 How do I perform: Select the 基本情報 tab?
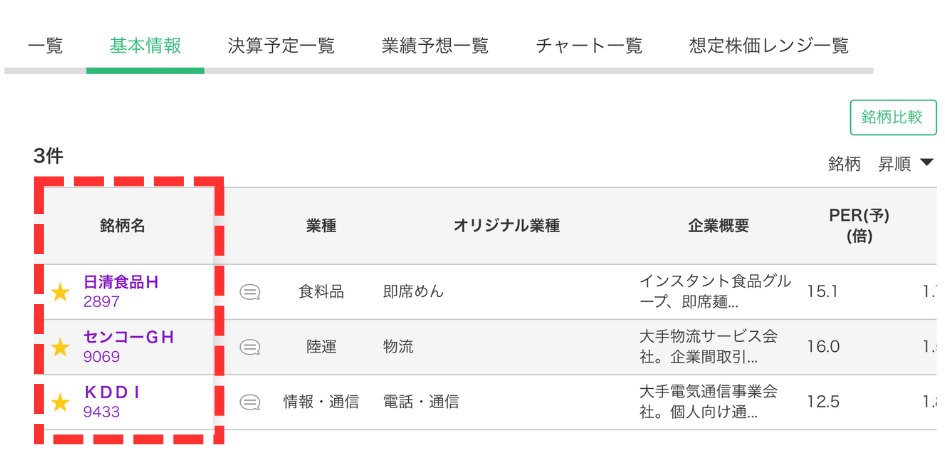click(145, 46)
